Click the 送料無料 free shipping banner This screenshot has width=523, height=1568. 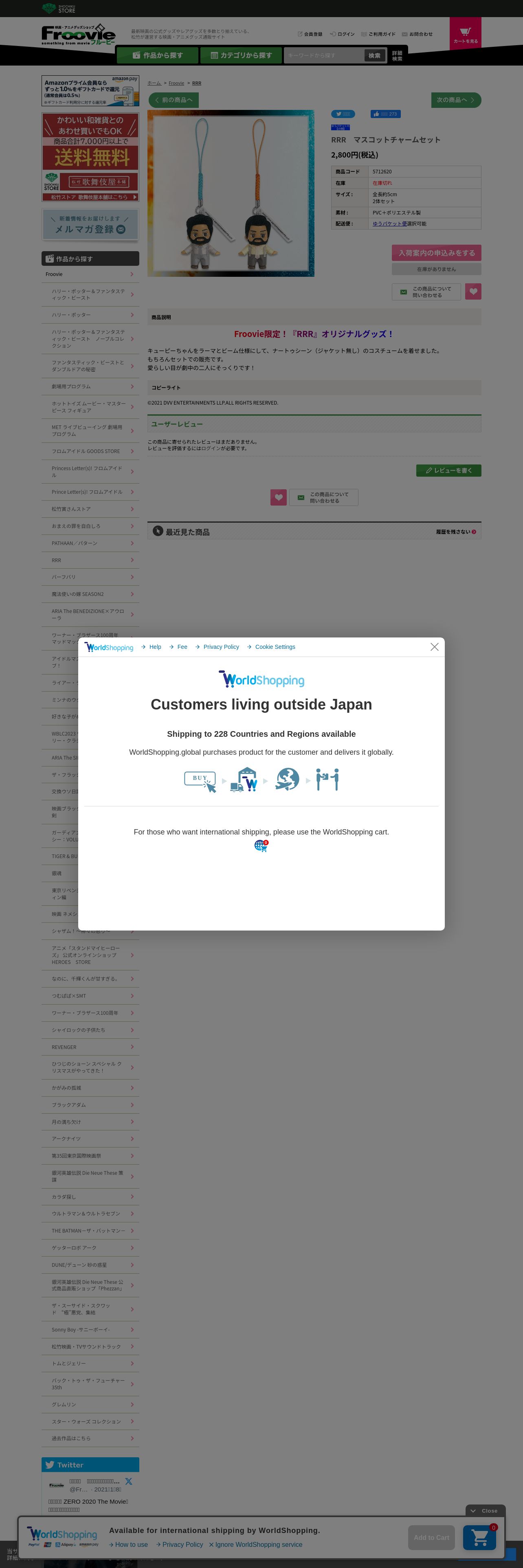(x=90, y=157)
